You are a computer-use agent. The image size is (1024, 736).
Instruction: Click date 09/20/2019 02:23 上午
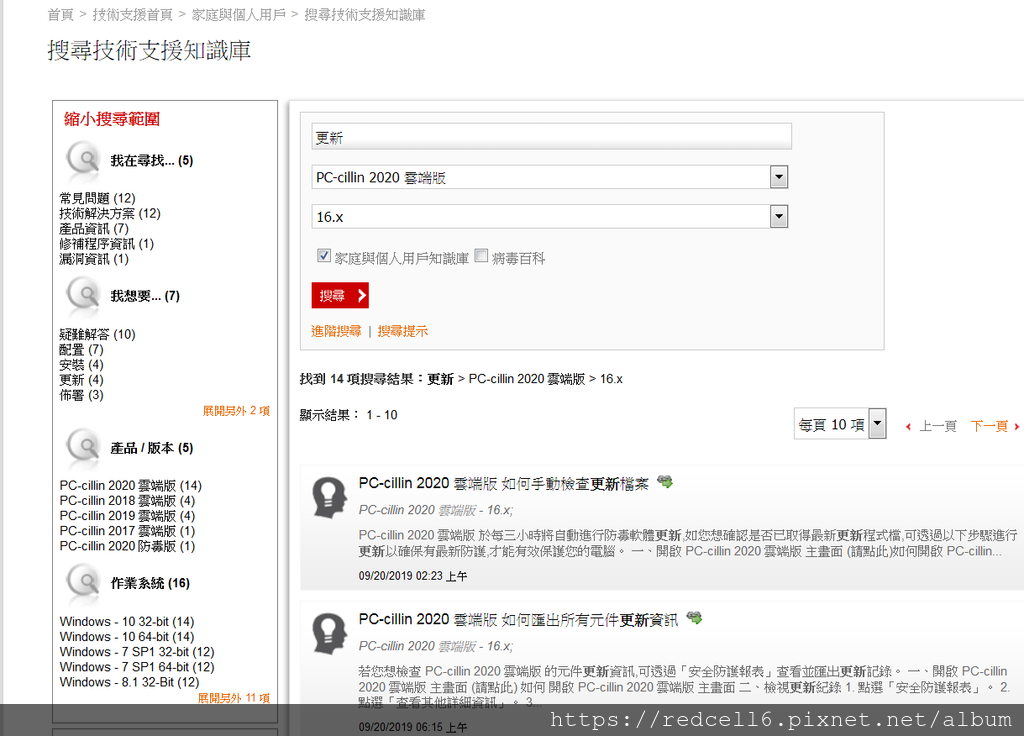coord(413,576)
